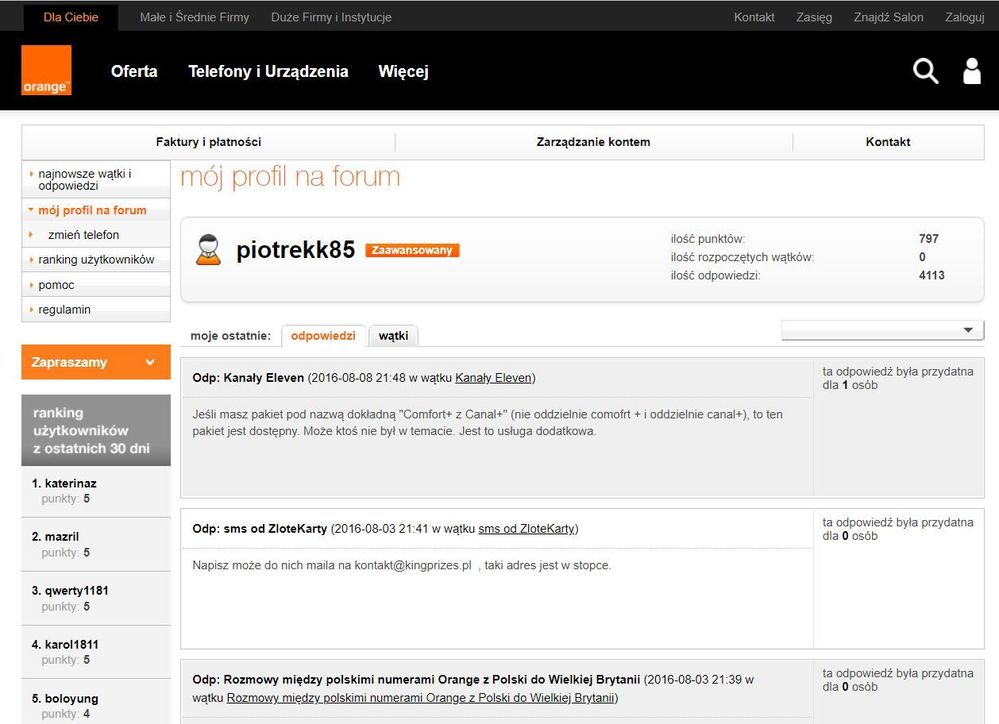The height and width of the screenshot is (724, 999).
Task: Open Telefony i Urządzenia menu
Action: coord(268,71)
